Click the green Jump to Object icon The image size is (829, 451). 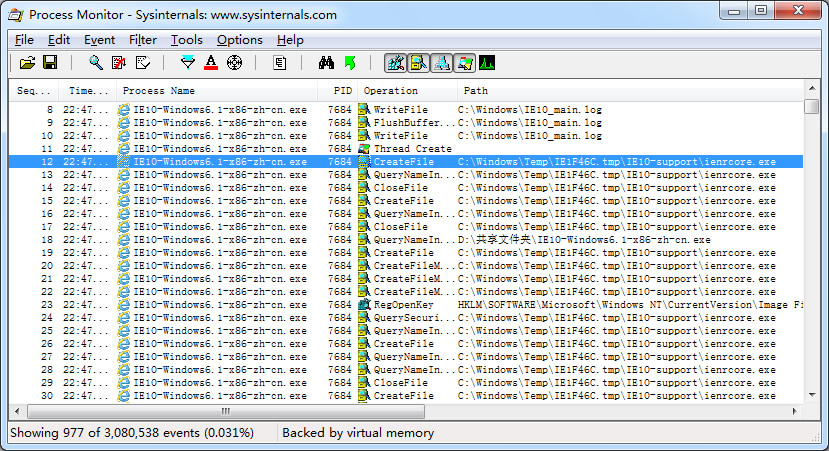[x=349, y=63]
